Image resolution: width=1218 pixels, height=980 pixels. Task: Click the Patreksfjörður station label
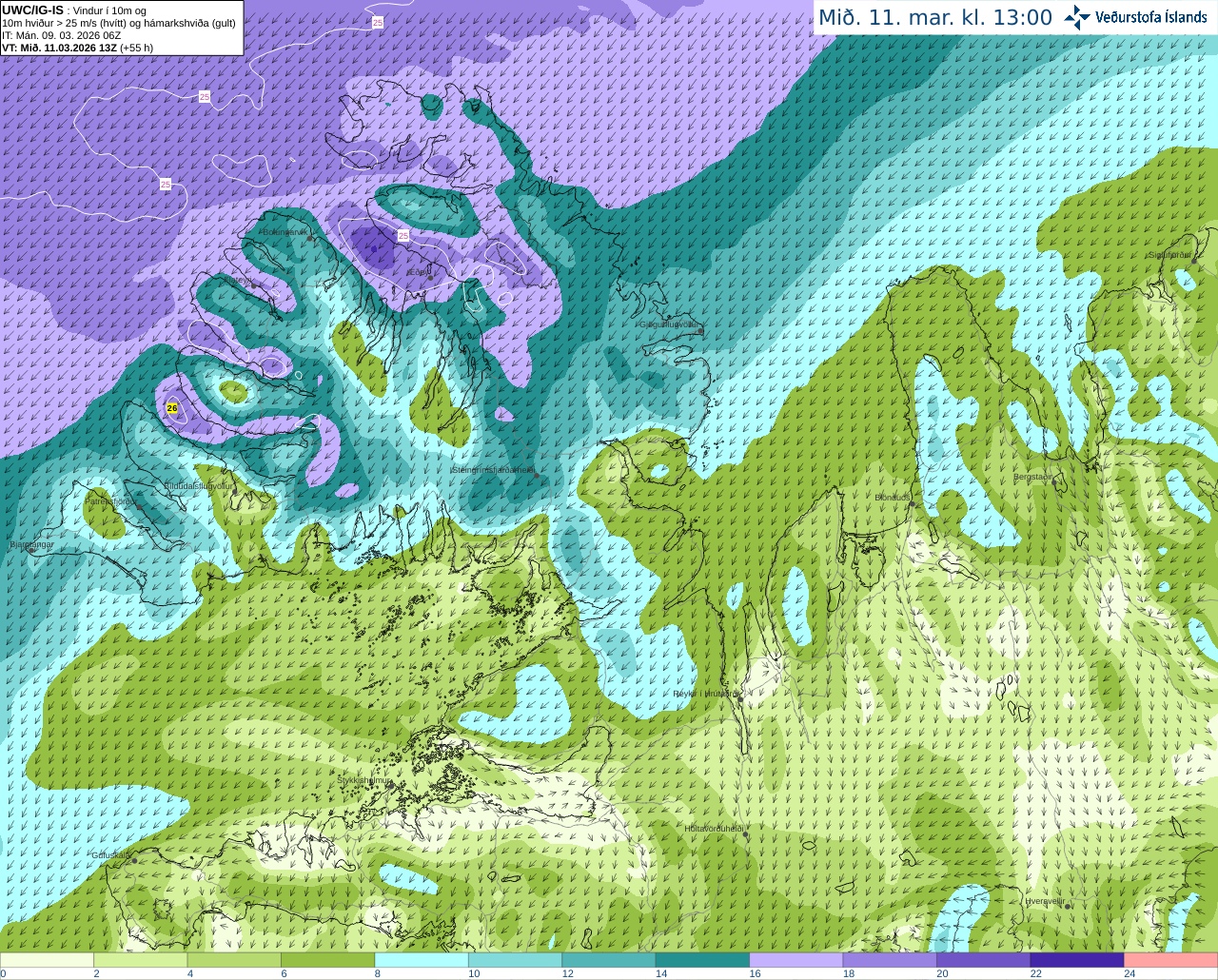tap(110, 500)
